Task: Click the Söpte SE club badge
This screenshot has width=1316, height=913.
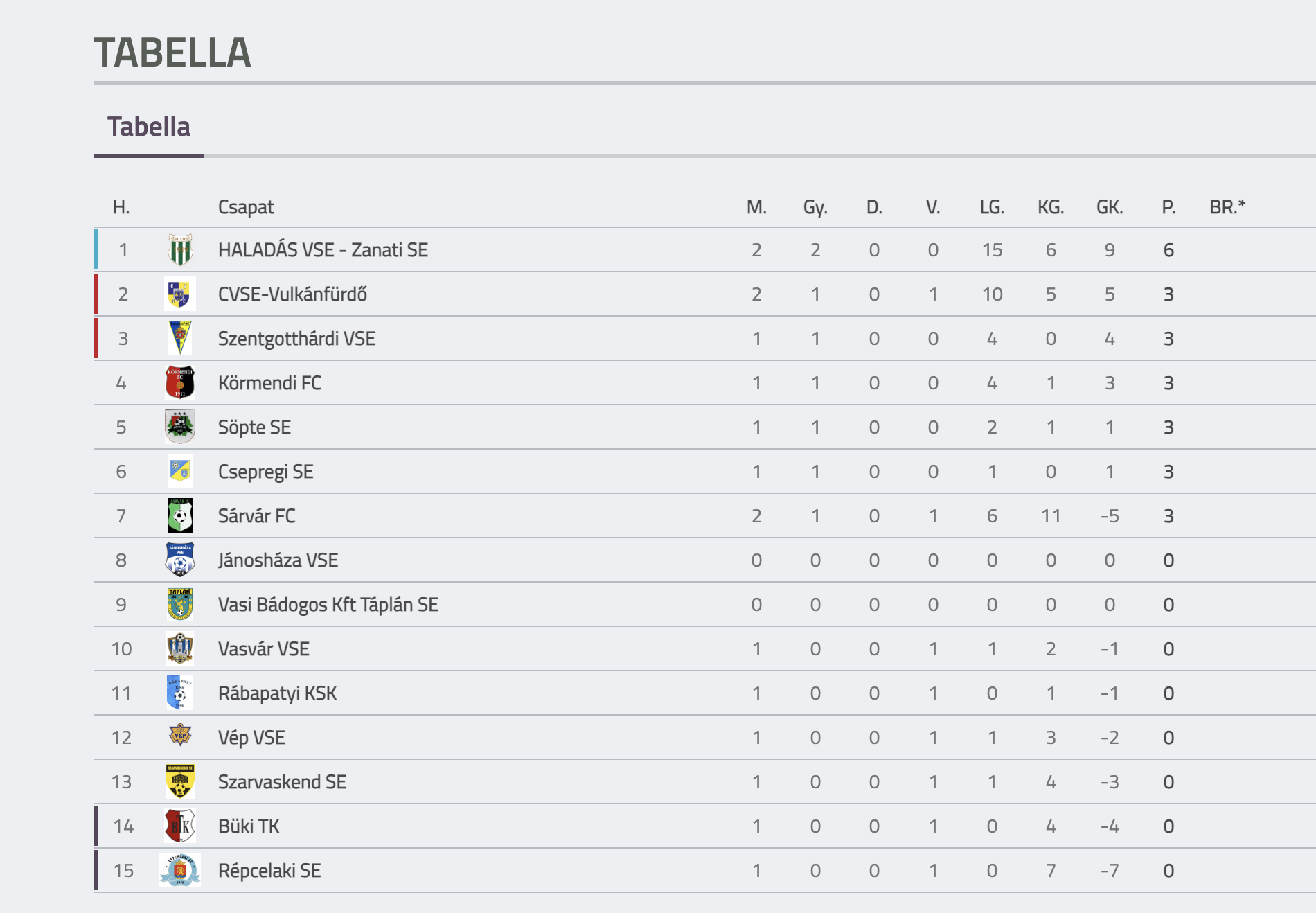Action: point(180,427)
